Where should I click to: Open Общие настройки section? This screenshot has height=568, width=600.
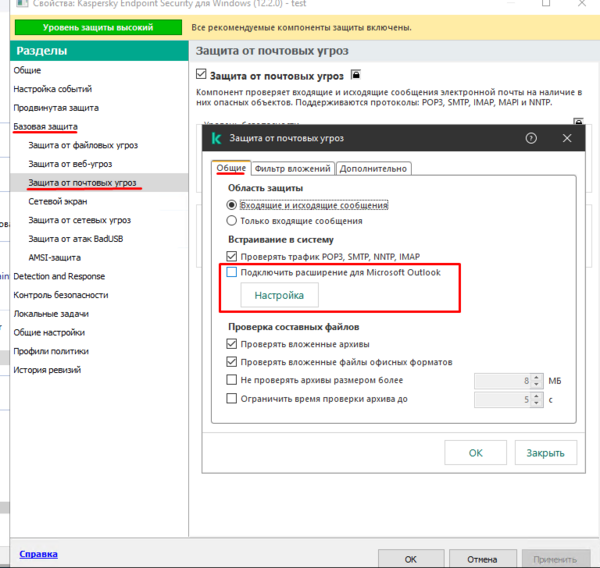49,333
